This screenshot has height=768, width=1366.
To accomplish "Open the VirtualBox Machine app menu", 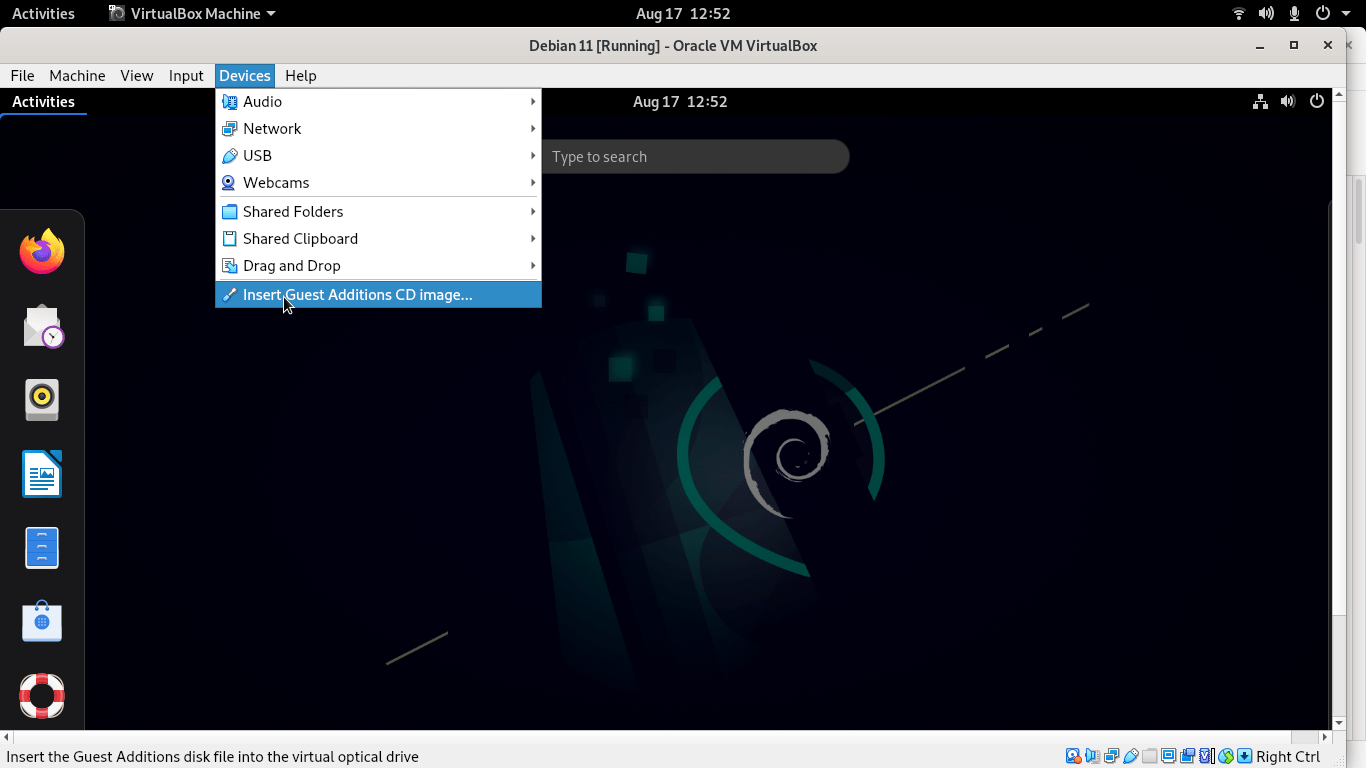I will (x=192, y=13).
